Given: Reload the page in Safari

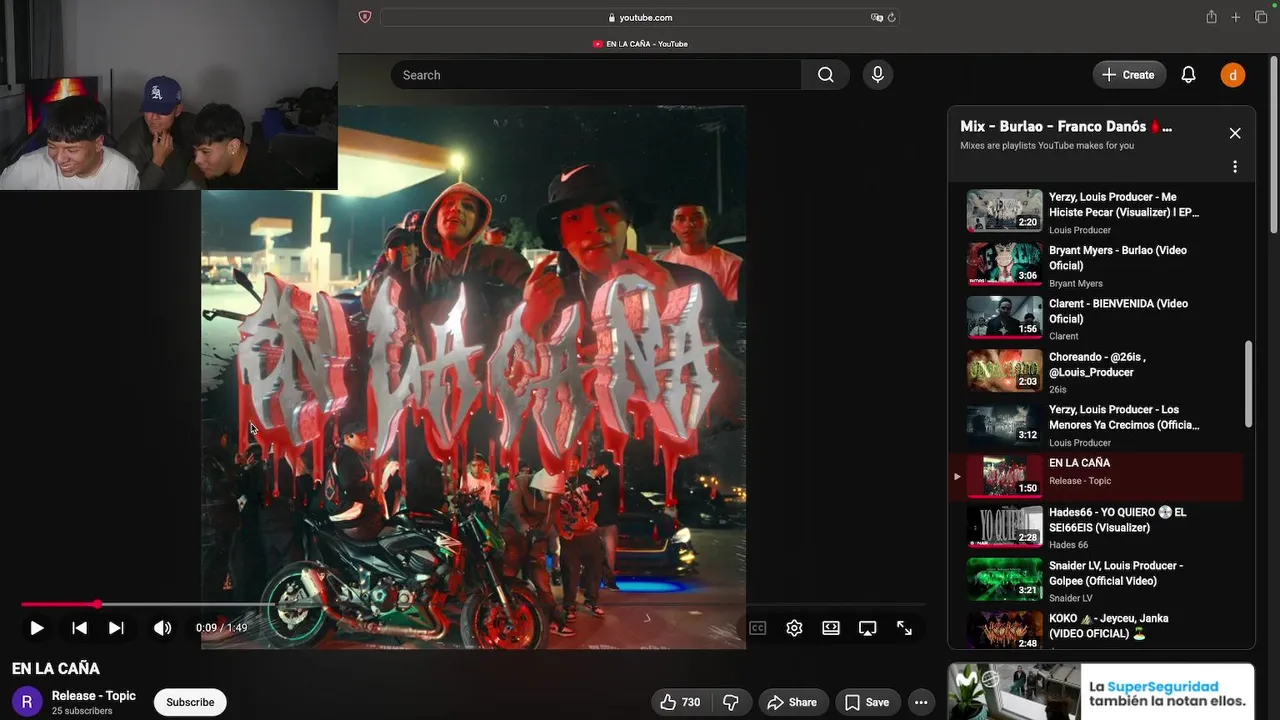Looking at the screenshot, I should point(891,17).
